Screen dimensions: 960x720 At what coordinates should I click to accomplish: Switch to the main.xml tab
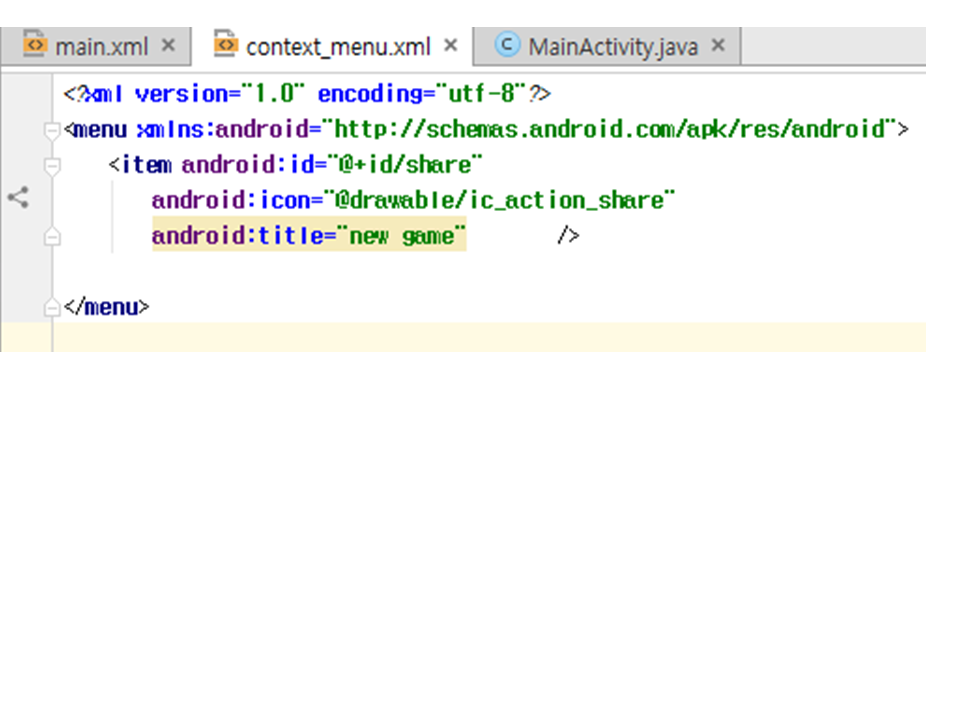[x=101, y=46]
